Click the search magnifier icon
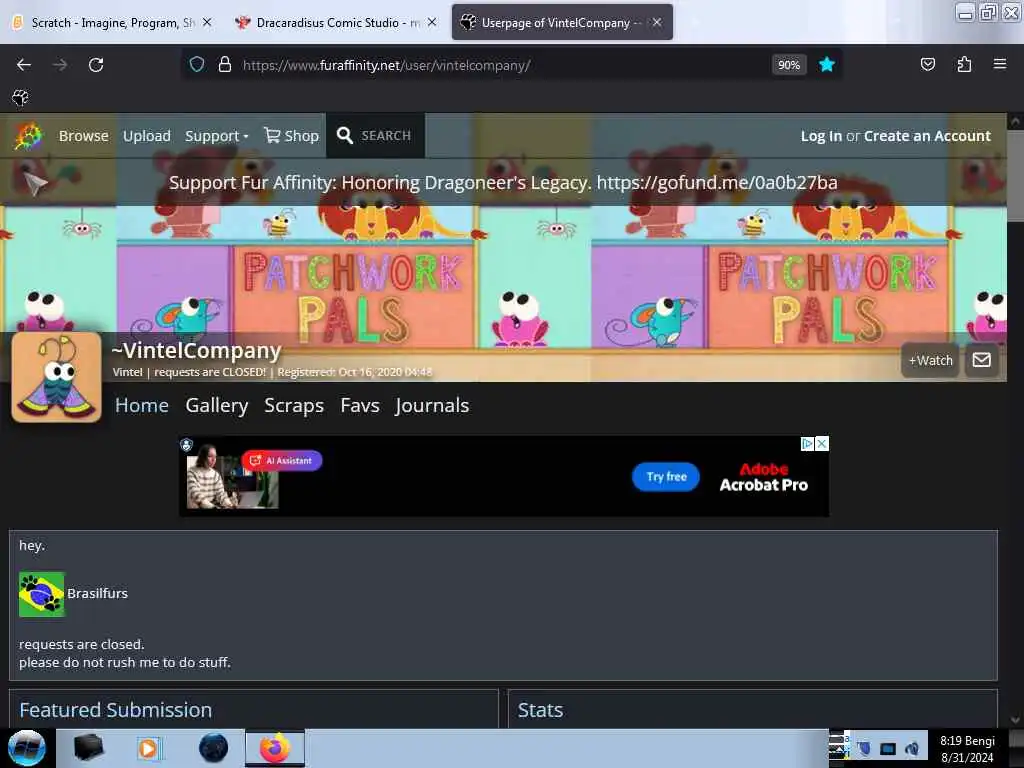This screenshot has width=1024, height=768. pos(344,135)
